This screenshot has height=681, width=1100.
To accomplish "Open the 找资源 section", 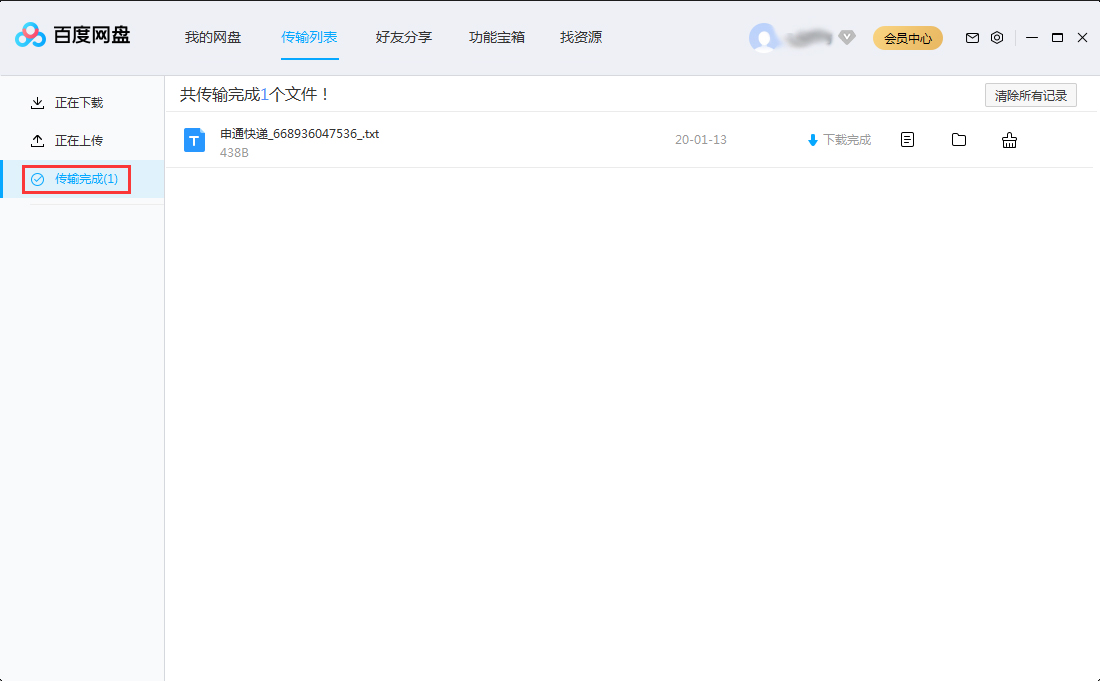I will pyautogui.click(x=580, y=37).
